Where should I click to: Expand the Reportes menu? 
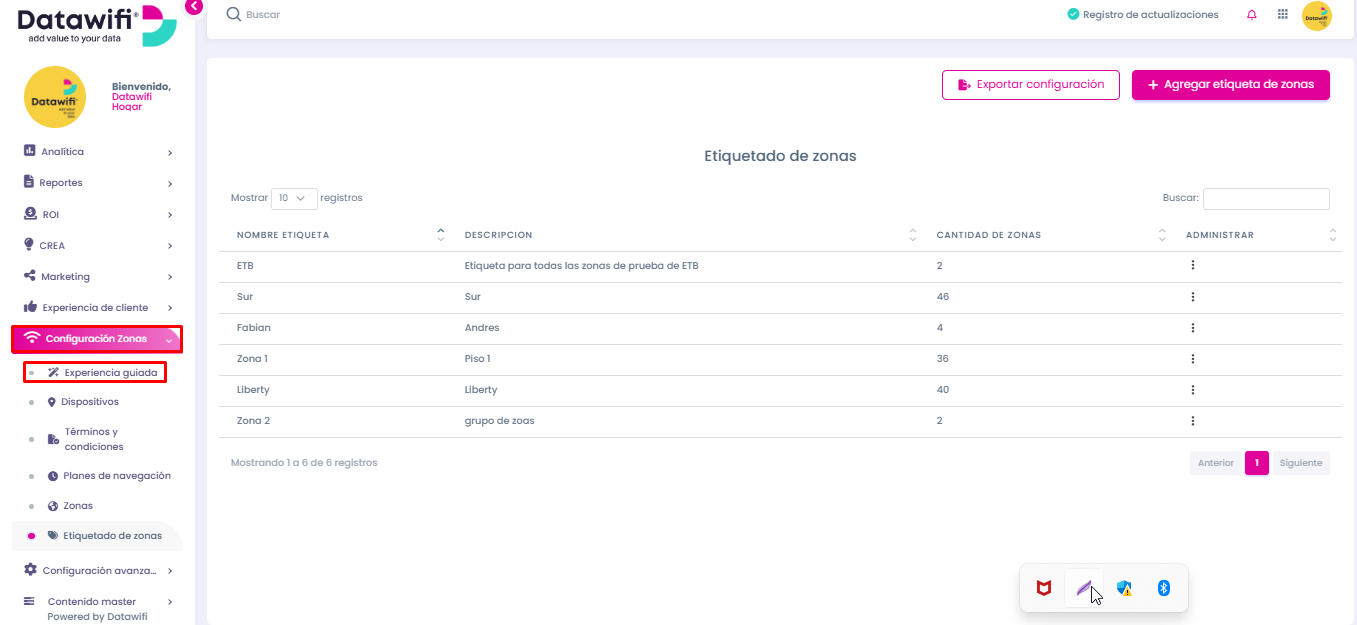click(x=98, y=183)
